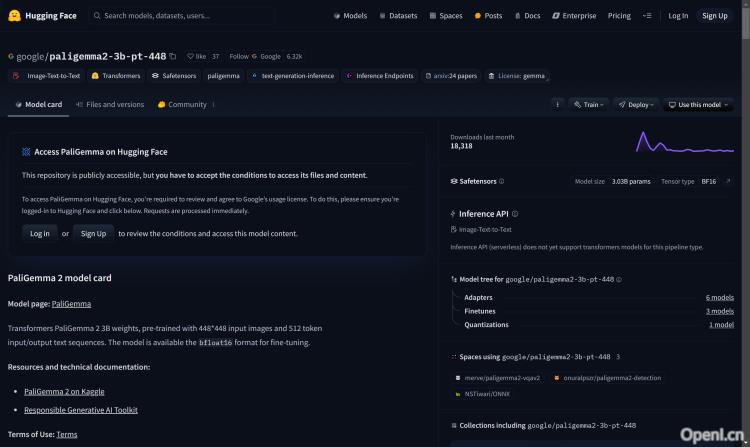
Task: Open the Use this model dropdown
Action: pyautogui.click(x=701, y=104)
